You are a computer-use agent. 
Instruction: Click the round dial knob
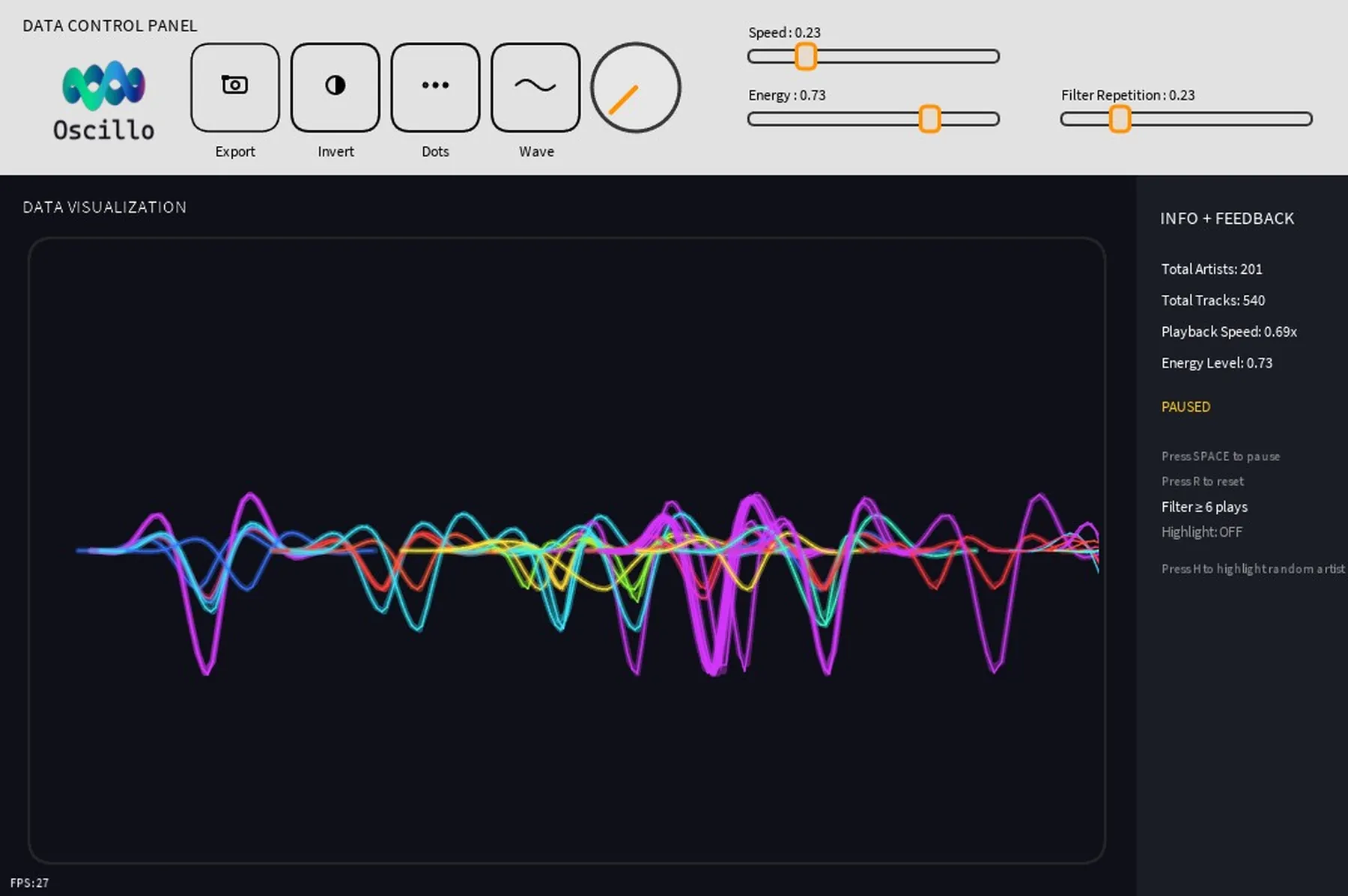(x=636, y=88)
